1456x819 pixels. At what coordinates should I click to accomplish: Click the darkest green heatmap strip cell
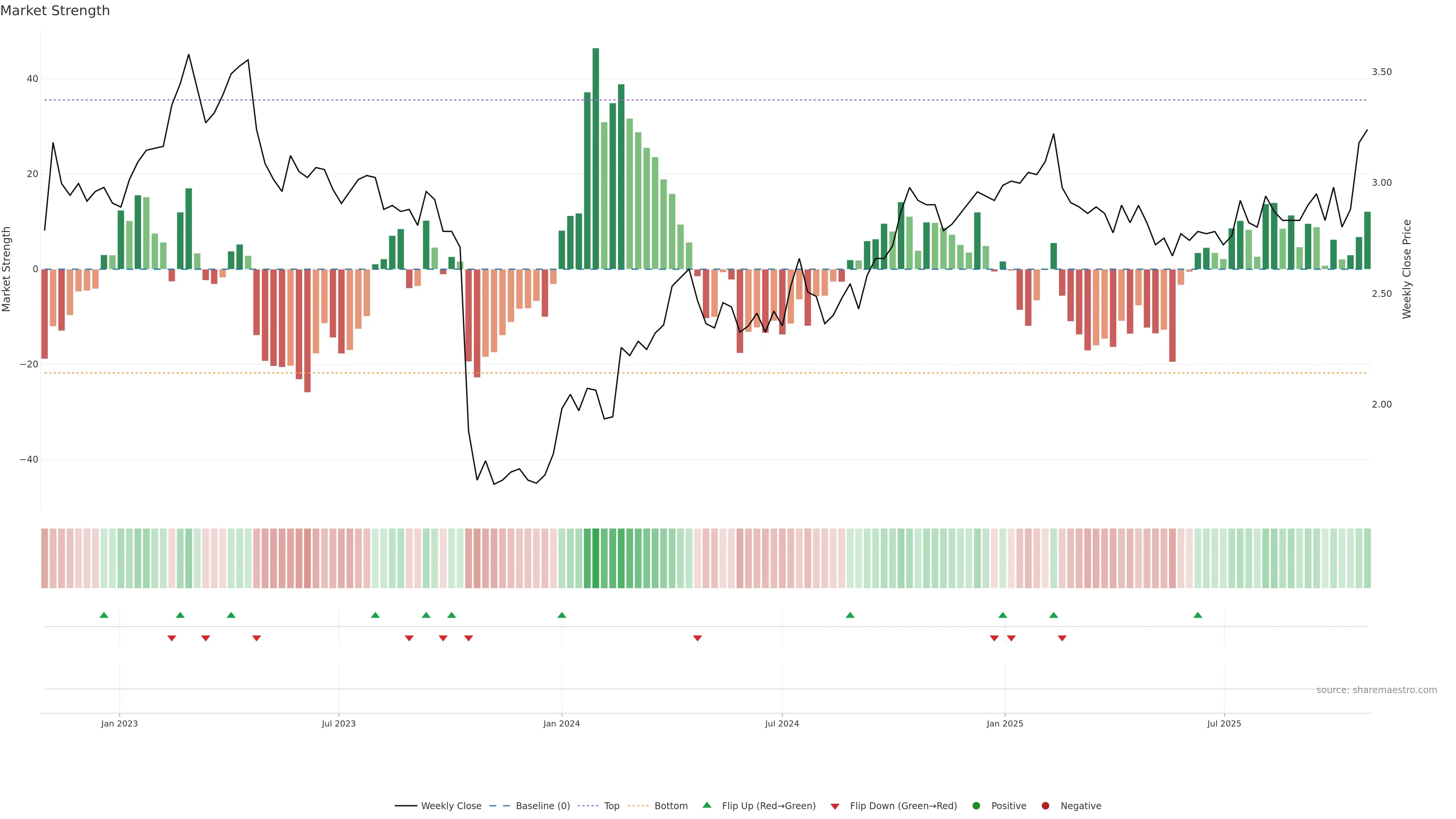[596, 558]
